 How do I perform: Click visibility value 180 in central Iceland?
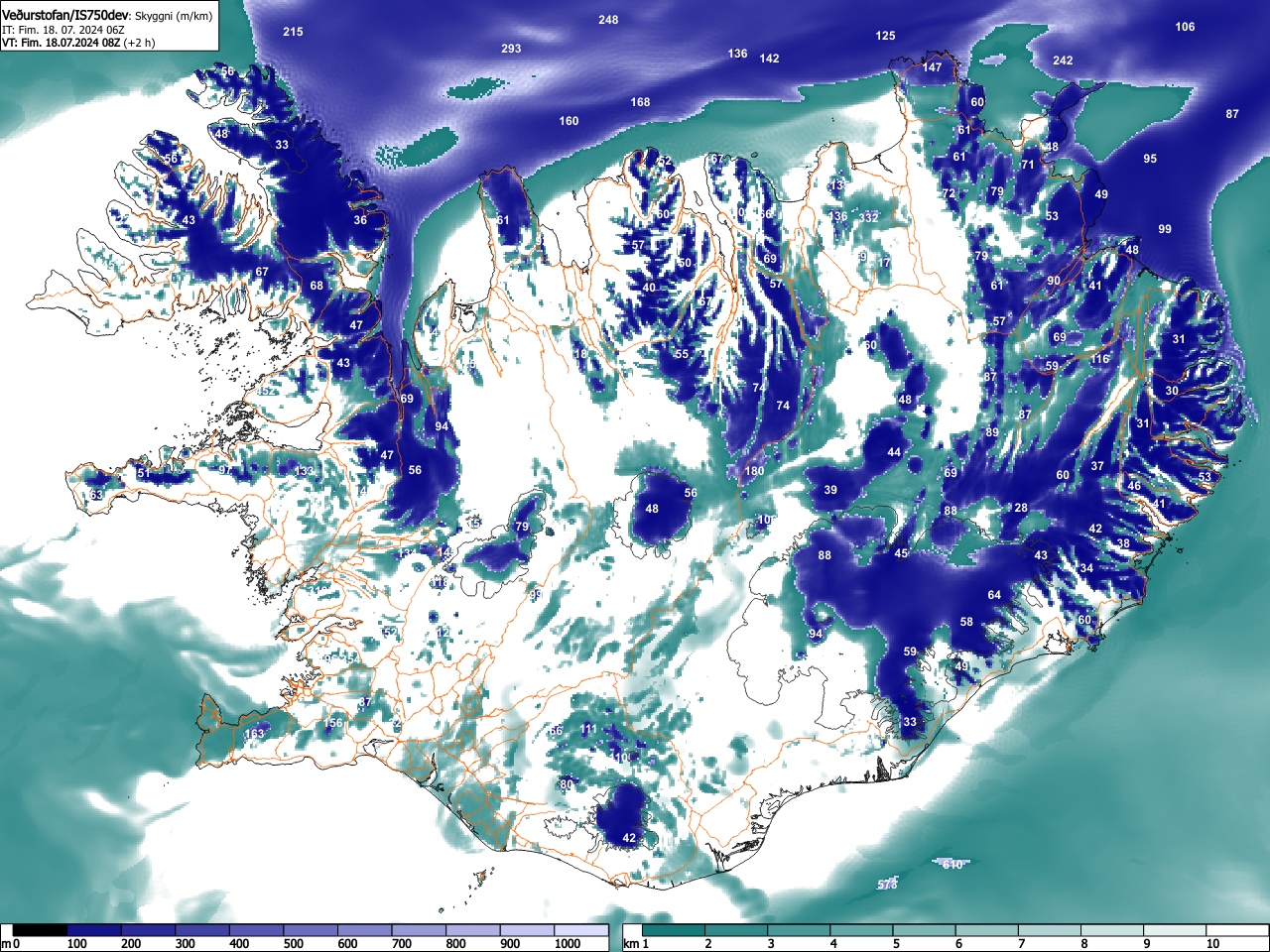(x=755, y=471)
